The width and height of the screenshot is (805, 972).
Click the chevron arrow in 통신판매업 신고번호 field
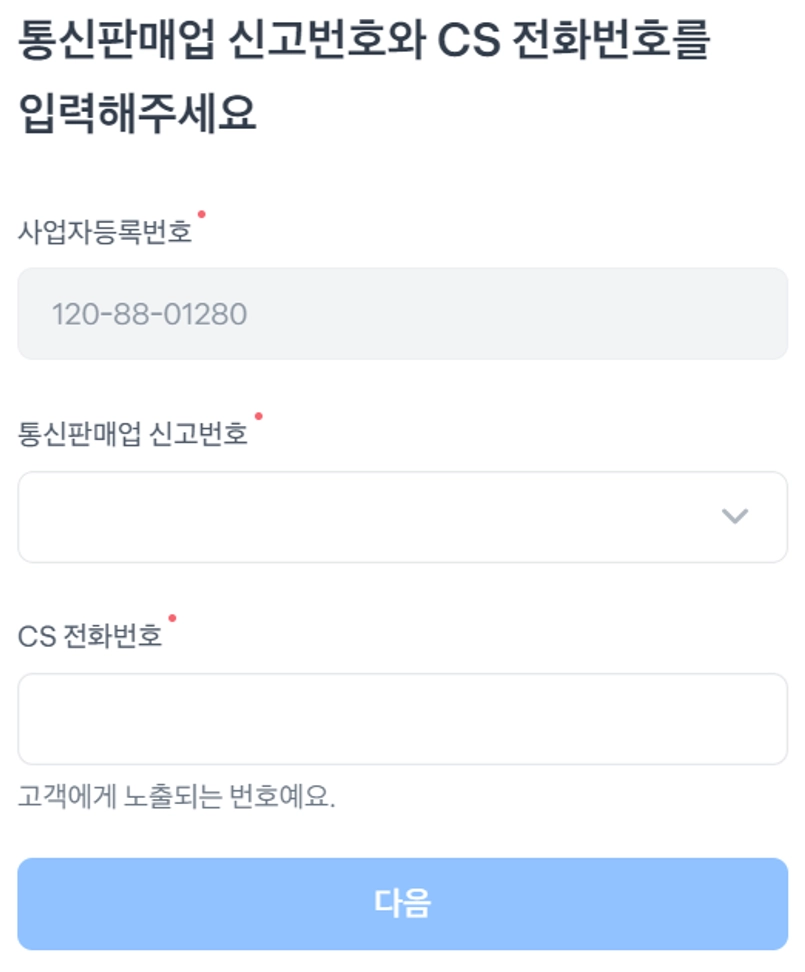pyautogui.click(x=735, y=516)
